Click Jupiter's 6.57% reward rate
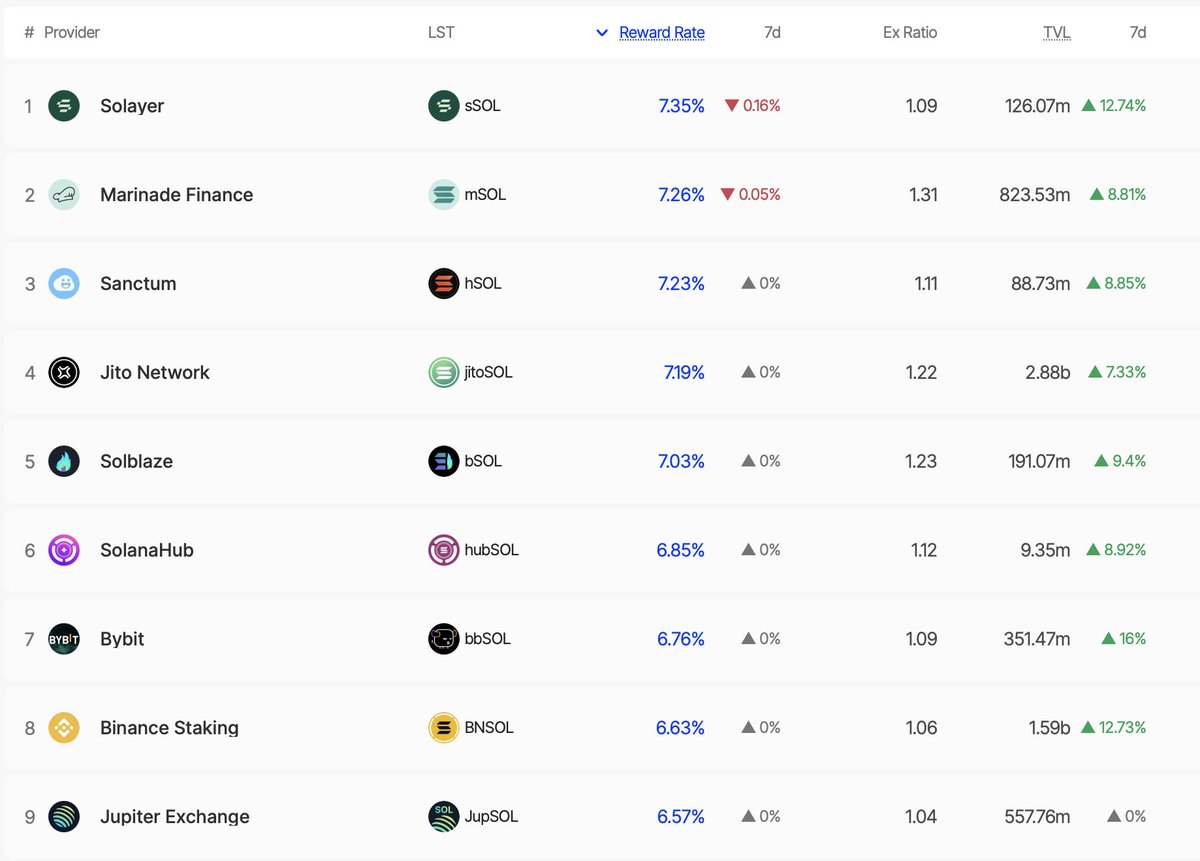The height and width of the screenshot is (861, 1200). pos(681,817)
